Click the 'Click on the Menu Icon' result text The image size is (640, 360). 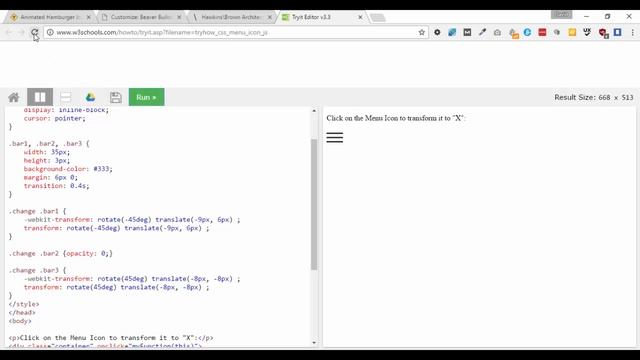(396, 118)
